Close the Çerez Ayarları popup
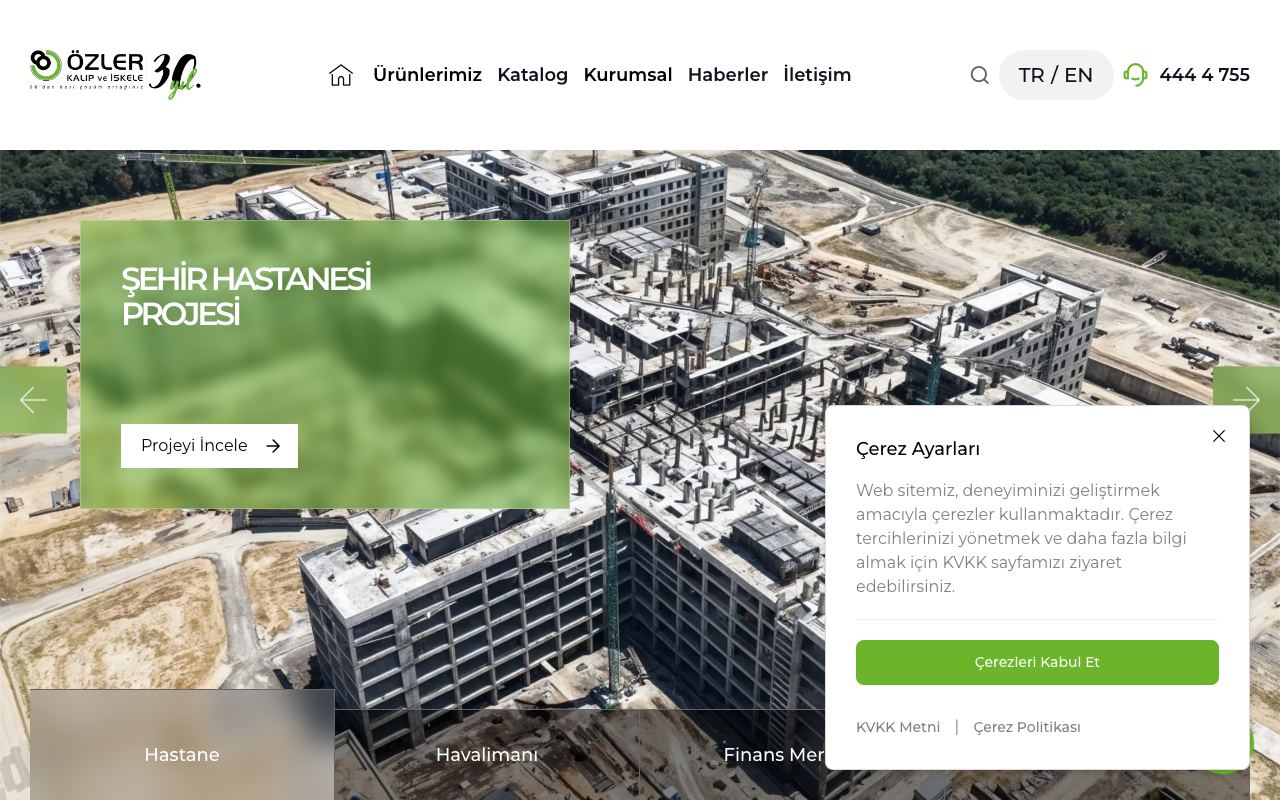Screen dimensions: 1280x800 point(1218,436)
